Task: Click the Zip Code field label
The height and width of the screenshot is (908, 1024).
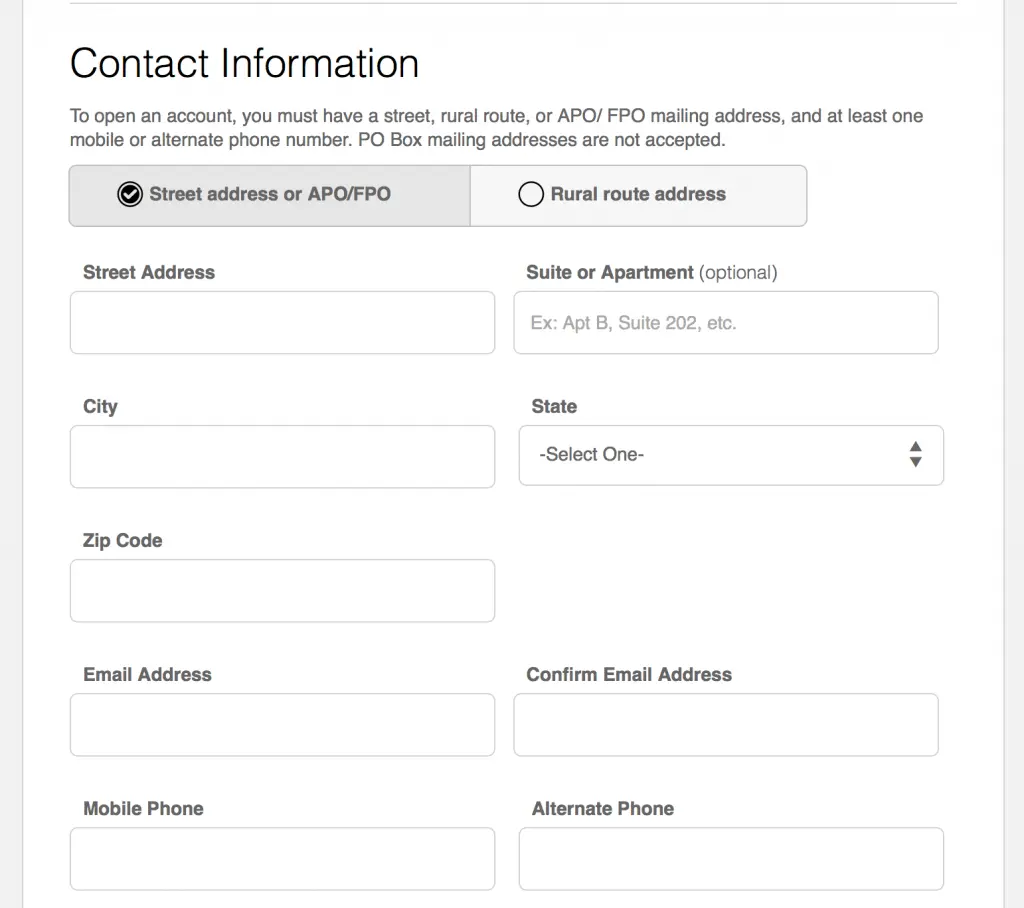Action: [x=122, y=541]
